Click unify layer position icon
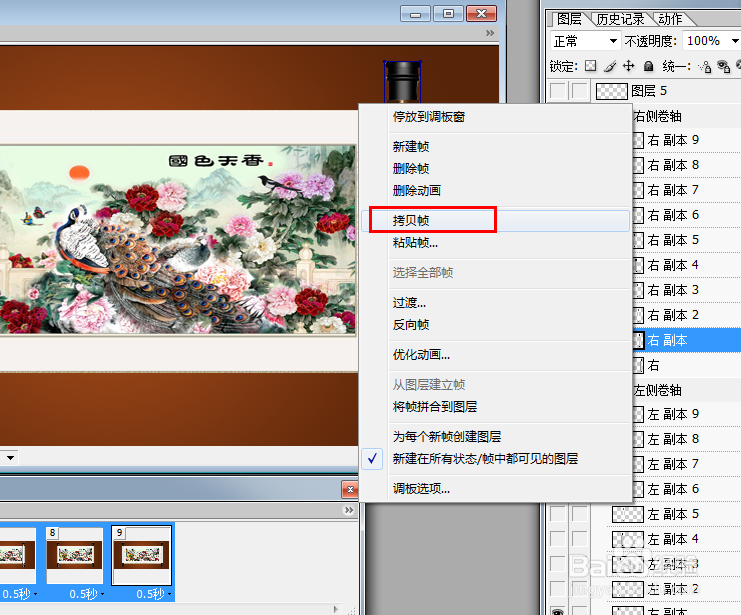The image size is (741, 615). 705,66
